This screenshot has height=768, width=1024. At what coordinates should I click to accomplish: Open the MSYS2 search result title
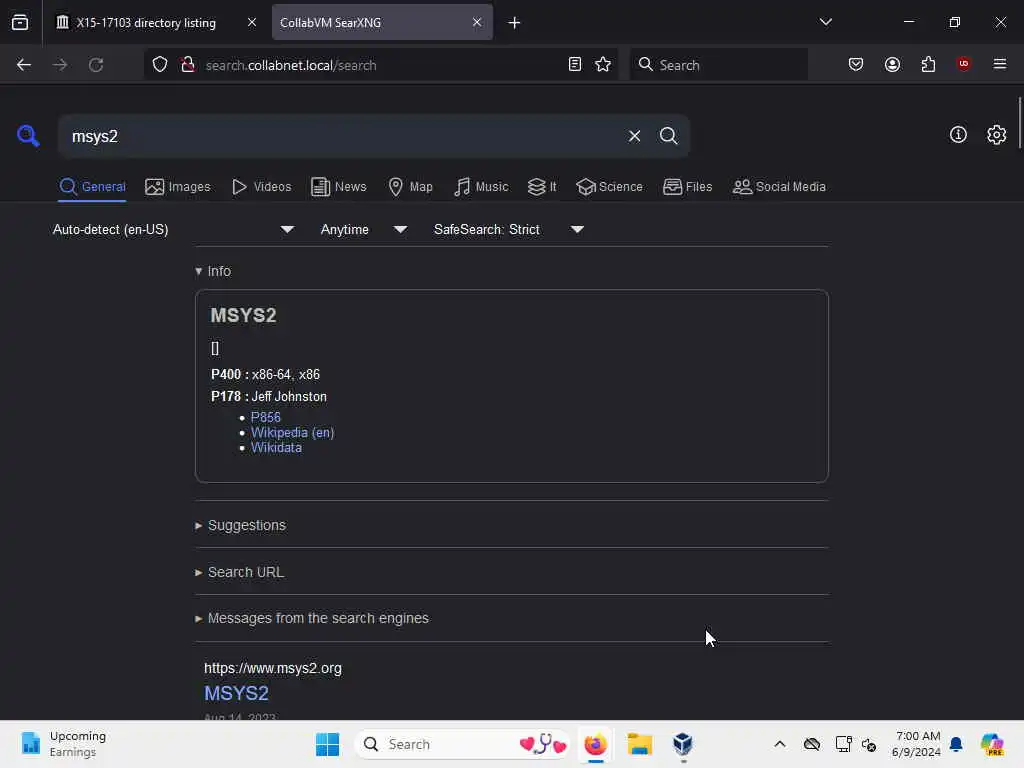[236, 693]
